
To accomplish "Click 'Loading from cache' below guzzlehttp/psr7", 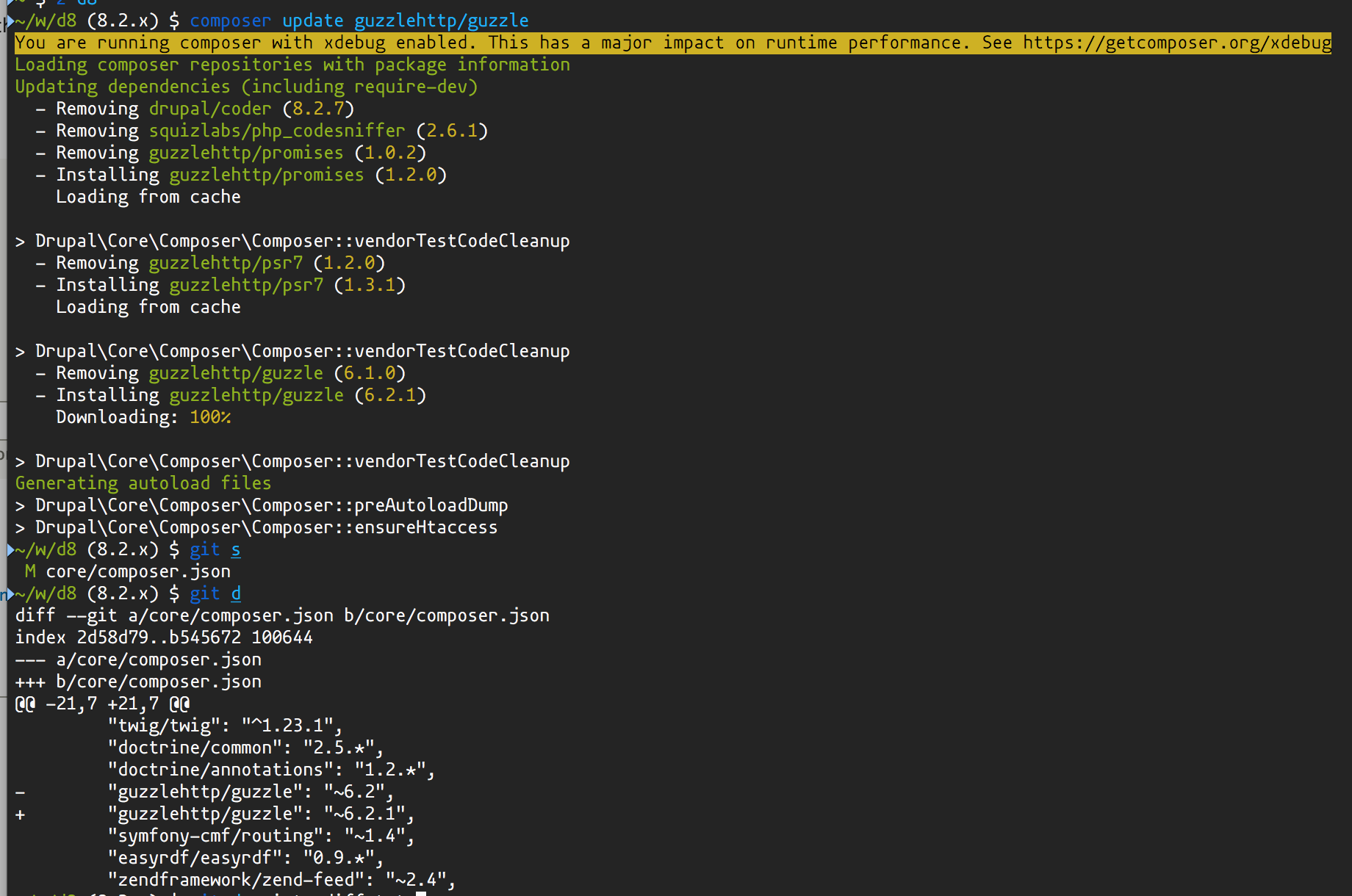I will [148, 307].
